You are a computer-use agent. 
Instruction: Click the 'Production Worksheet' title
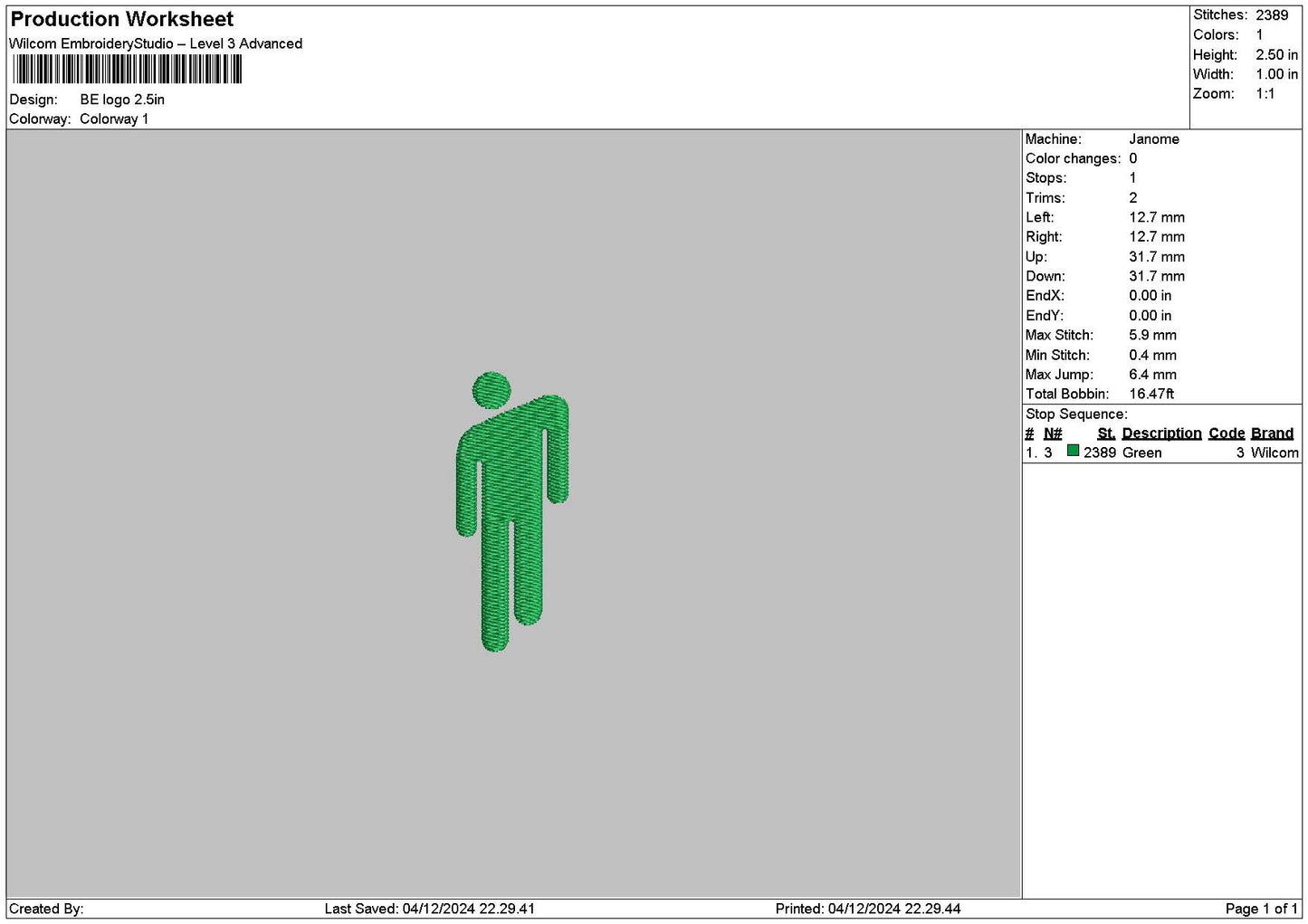[x=121, y=19]
